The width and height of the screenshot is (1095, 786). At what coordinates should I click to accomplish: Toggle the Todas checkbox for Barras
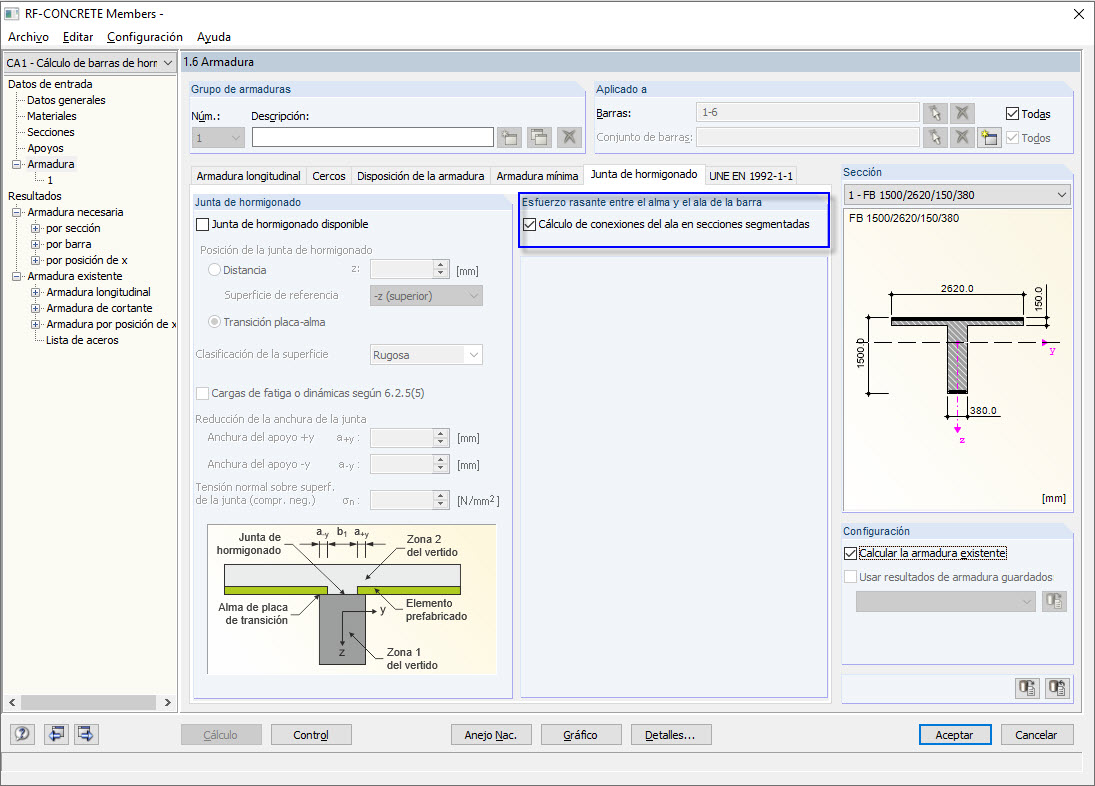click(1013, 113)
